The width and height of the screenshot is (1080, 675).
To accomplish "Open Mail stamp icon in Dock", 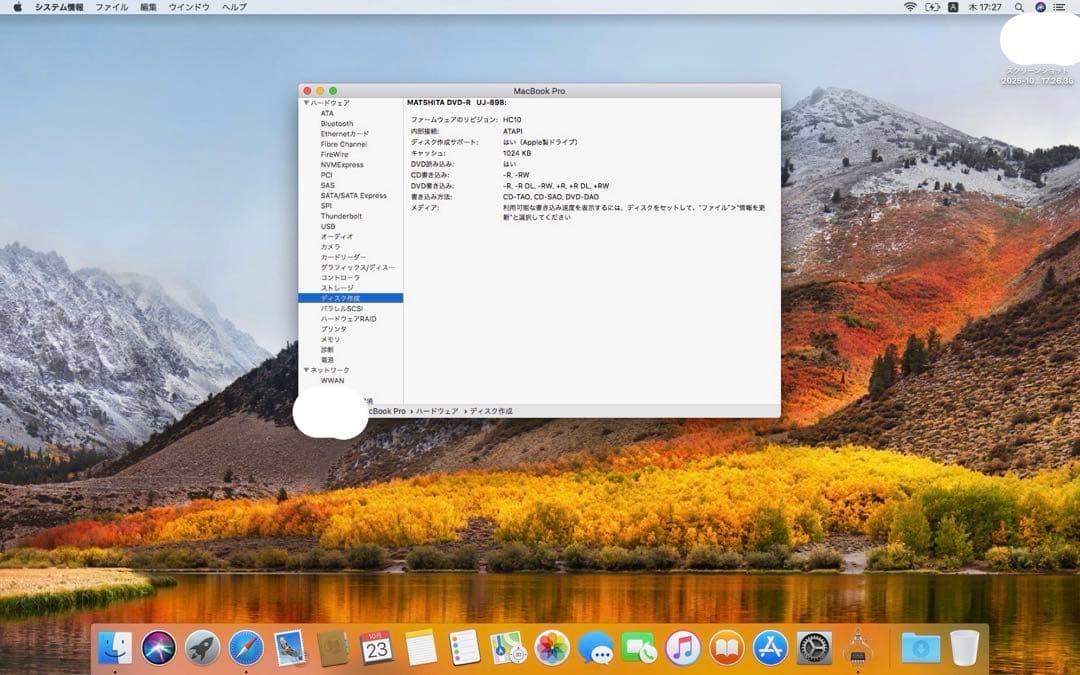I will 290,648.
